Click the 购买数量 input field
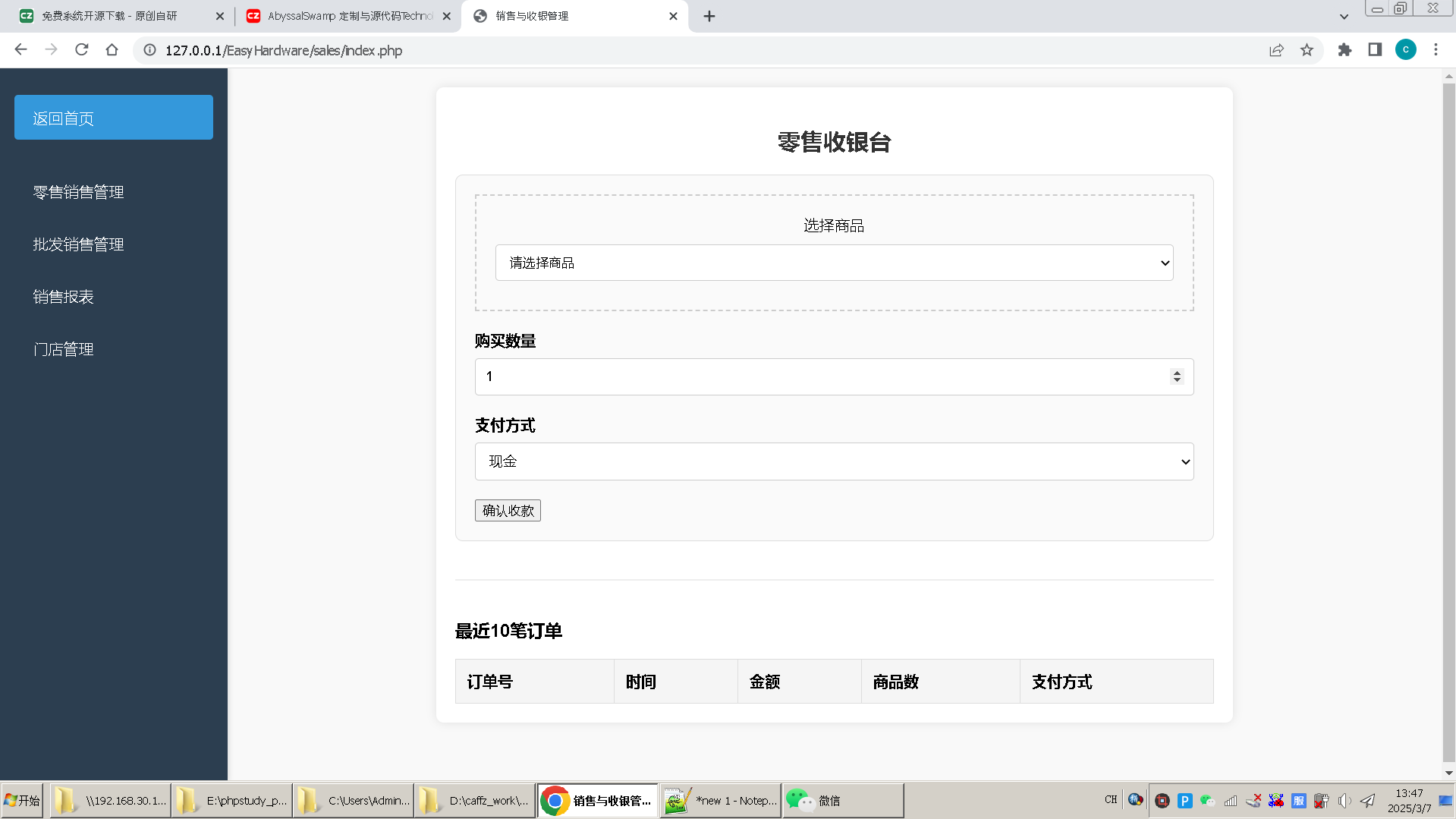The image size is (1456, 819). 834,376
